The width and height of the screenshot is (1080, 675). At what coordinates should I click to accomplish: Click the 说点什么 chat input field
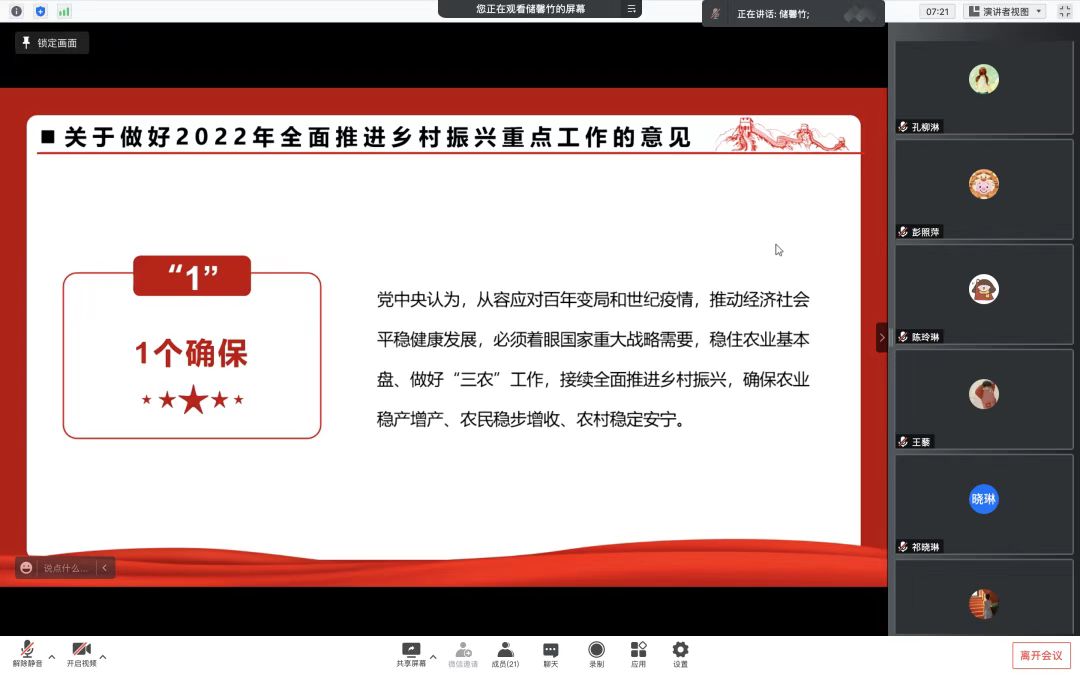[65, 568]
